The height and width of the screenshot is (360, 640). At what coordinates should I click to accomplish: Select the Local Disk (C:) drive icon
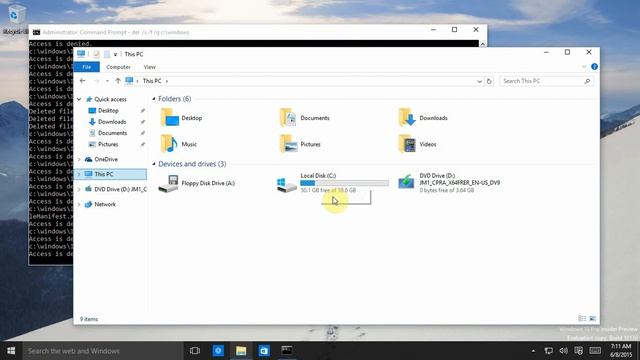point(287,185)
